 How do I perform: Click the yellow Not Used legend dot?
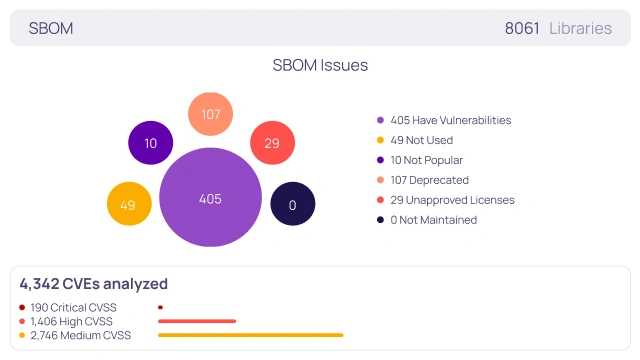pyautogui.click(x=380, y=140)
